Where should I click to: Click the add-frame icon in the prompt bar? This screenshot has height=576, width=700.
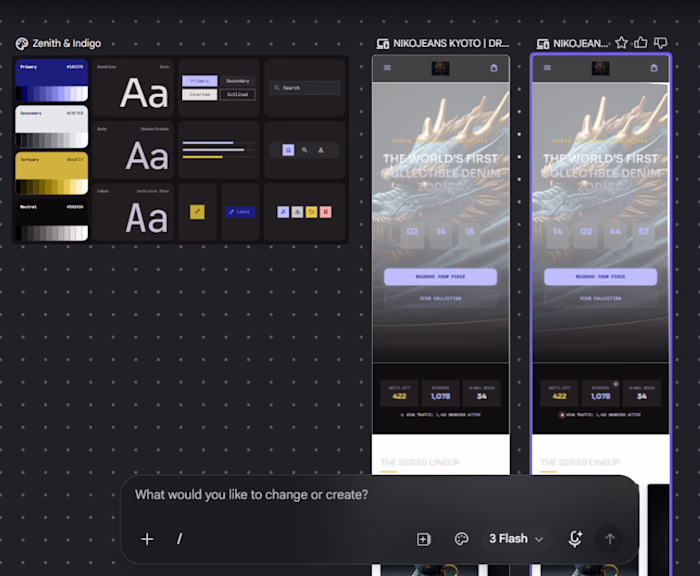point(424,539)
